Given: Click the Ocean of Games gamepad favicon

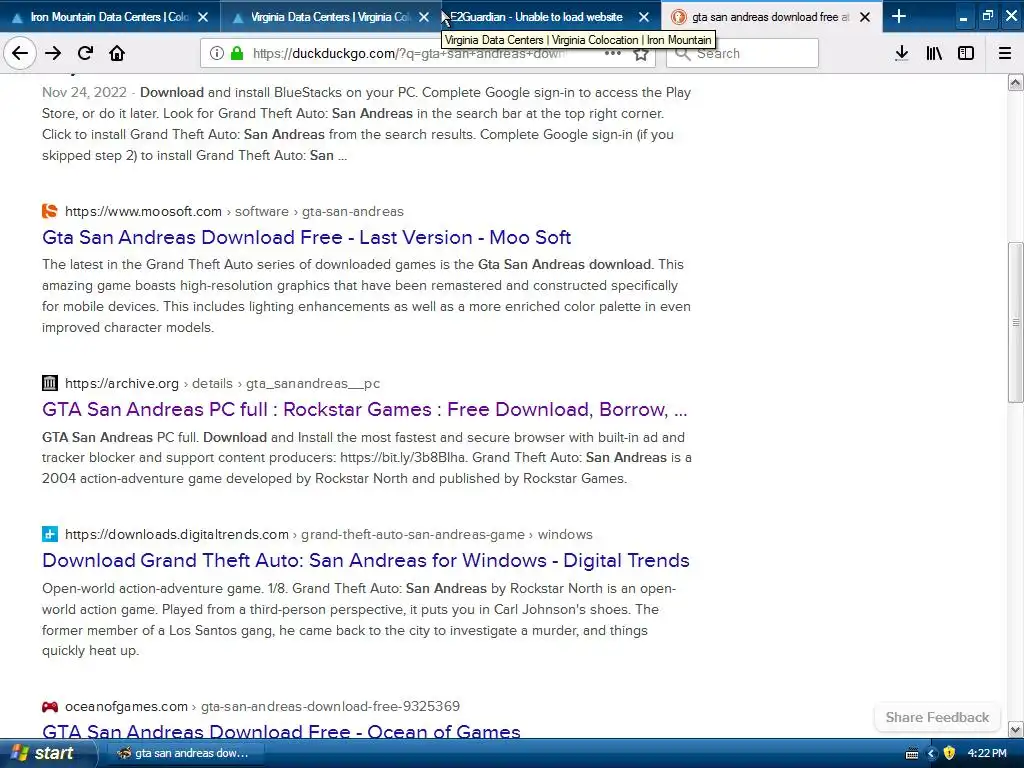Looking at the screenshot, I should 50,706.
